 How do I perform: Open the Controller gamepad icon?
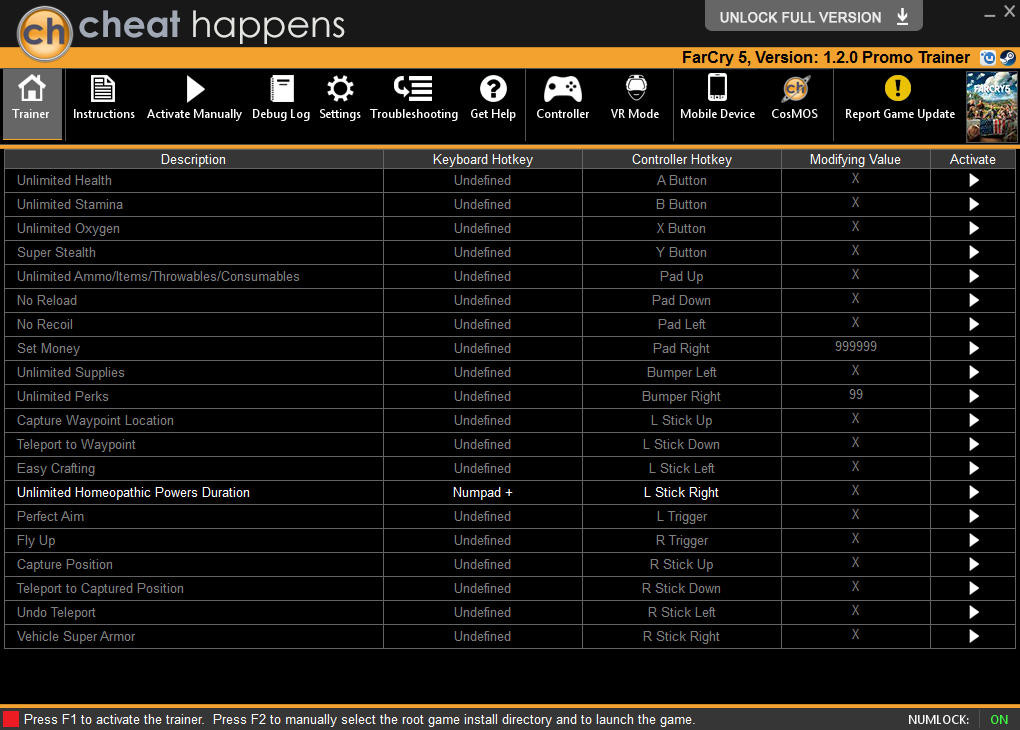point(563,89)
